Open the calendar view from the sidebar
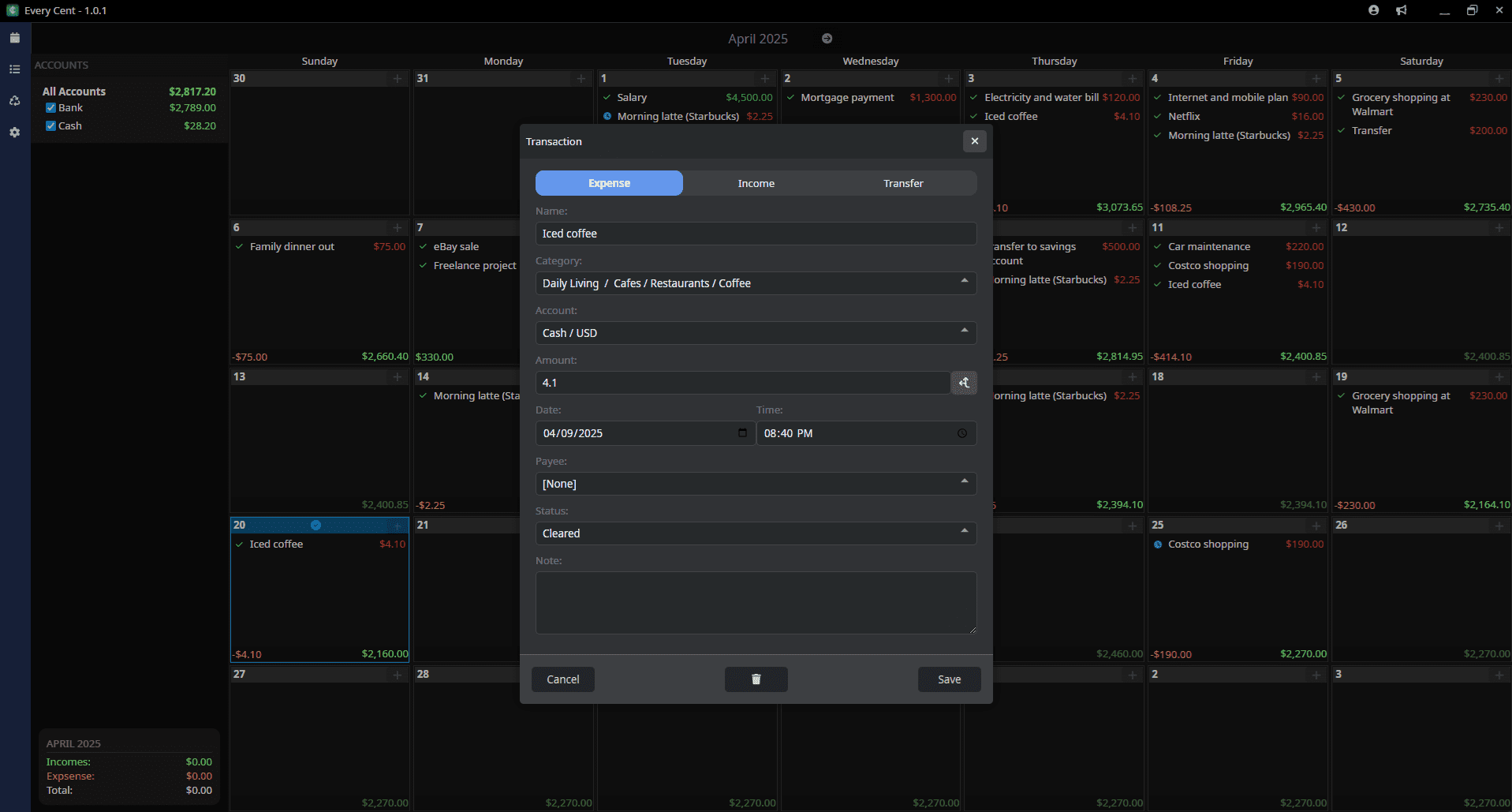The image size is (1512, 812). point(14,38)
